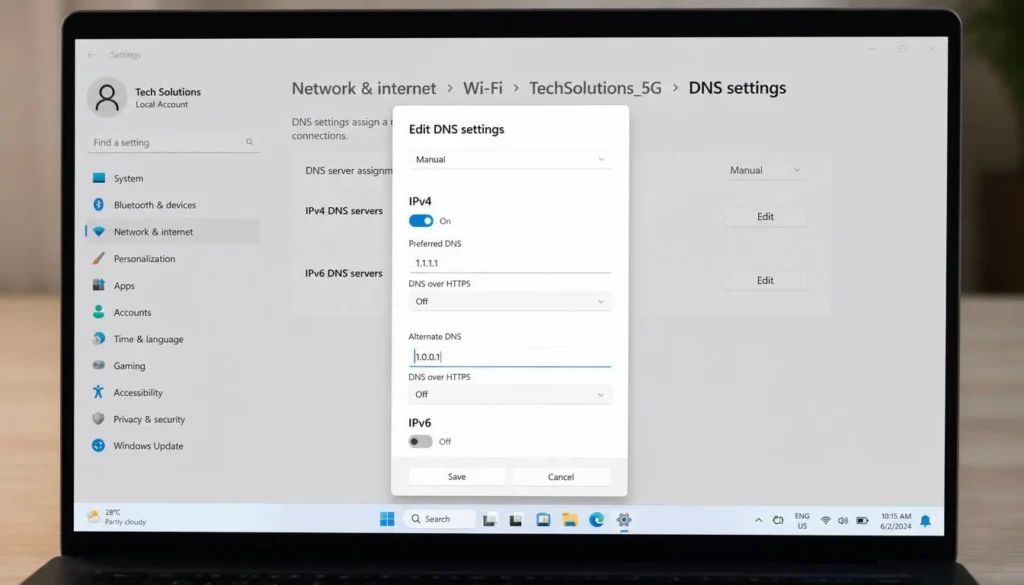Cancel the Edit DNS settings dialog
The height and width of the screenshot is (585, 1024).
[x=561, y=477]
